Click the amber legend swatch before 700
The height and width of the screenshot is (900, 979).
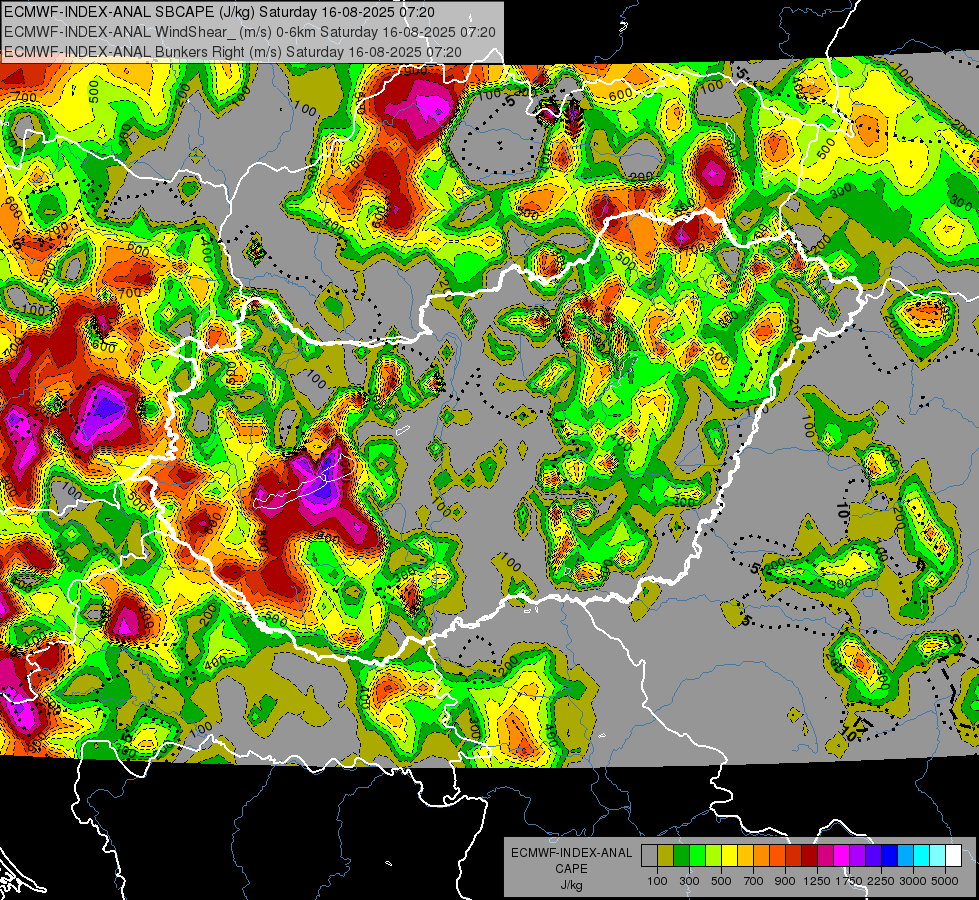745,856
